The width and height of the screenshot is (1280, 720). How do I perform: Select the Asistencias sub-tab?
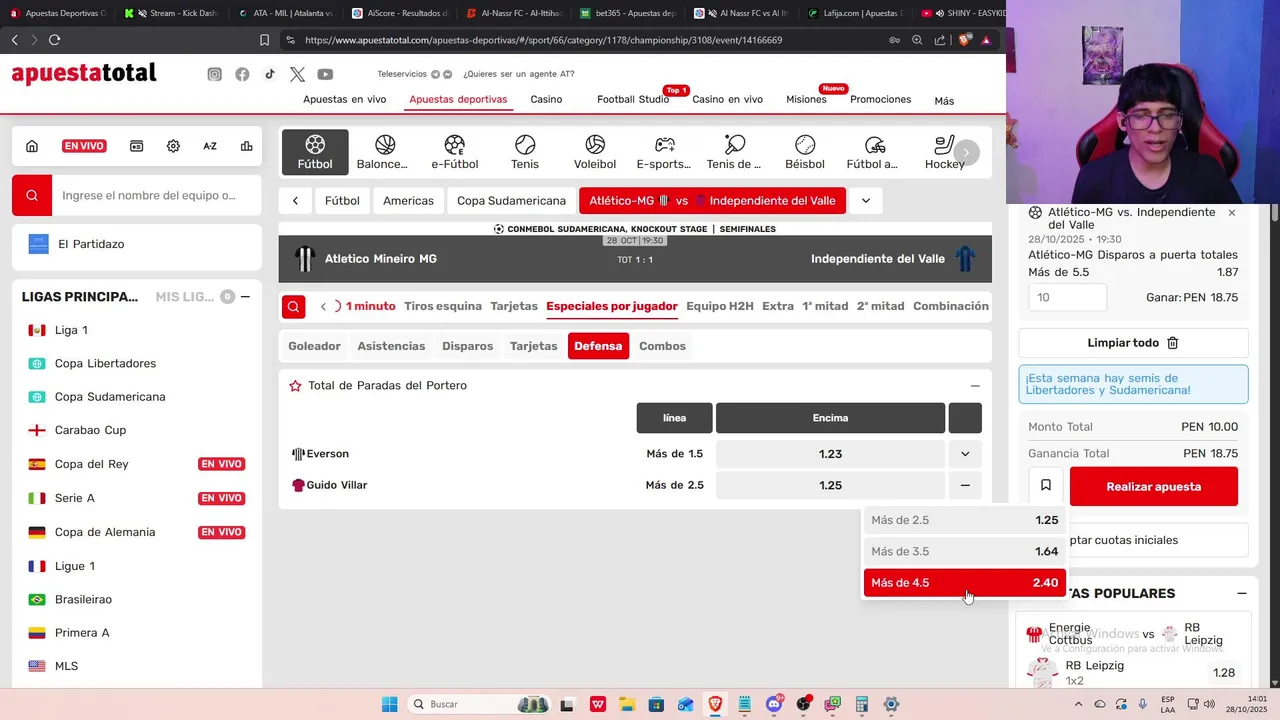pos(391,346)
